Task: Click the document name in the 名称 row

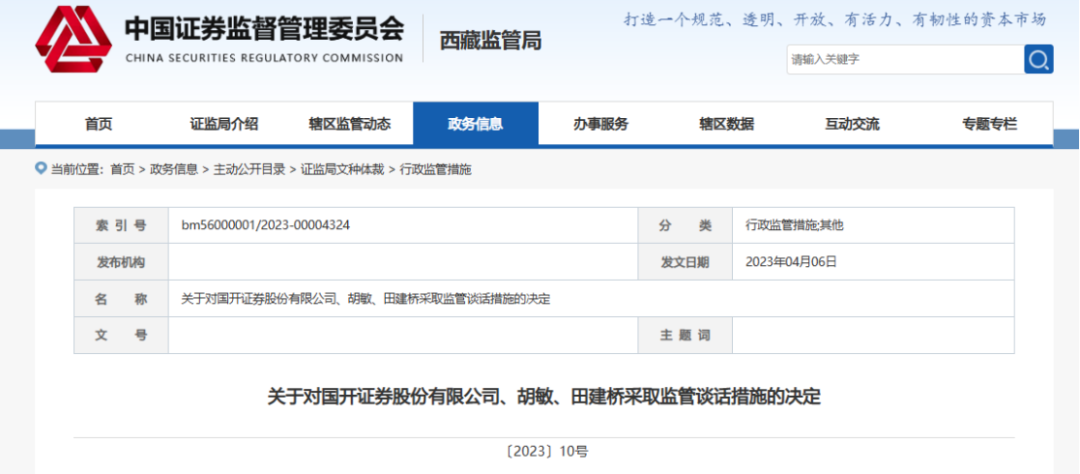Action: click(x=365, y=299)
